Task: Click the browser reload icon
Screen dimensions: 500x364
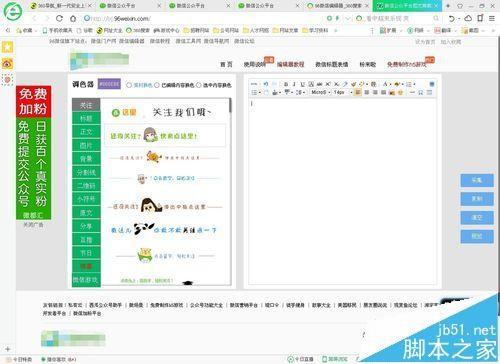Action: (x=59, y=18)
